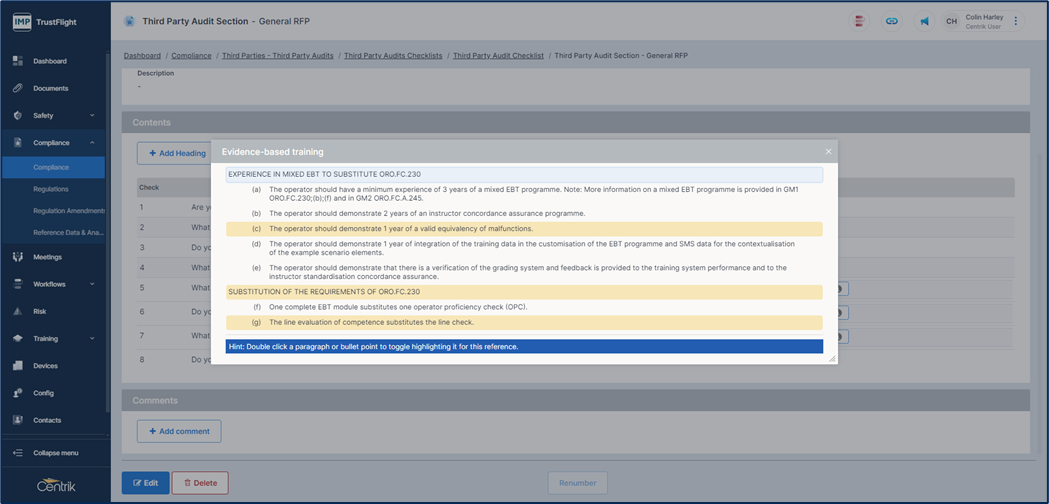Click the Devices icon in sidebar
This screenshot has width=1049, height=504.
(18, 366)
